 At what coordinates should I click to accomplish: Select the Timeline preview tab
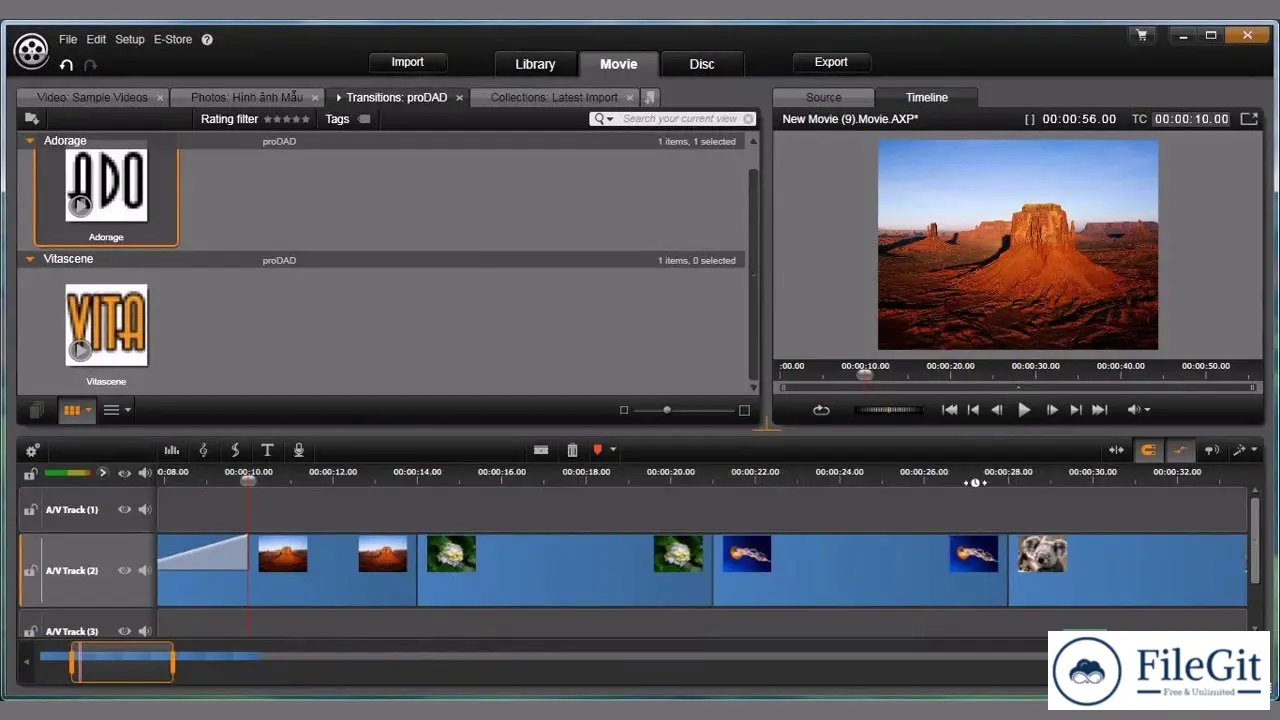[927, 97]
